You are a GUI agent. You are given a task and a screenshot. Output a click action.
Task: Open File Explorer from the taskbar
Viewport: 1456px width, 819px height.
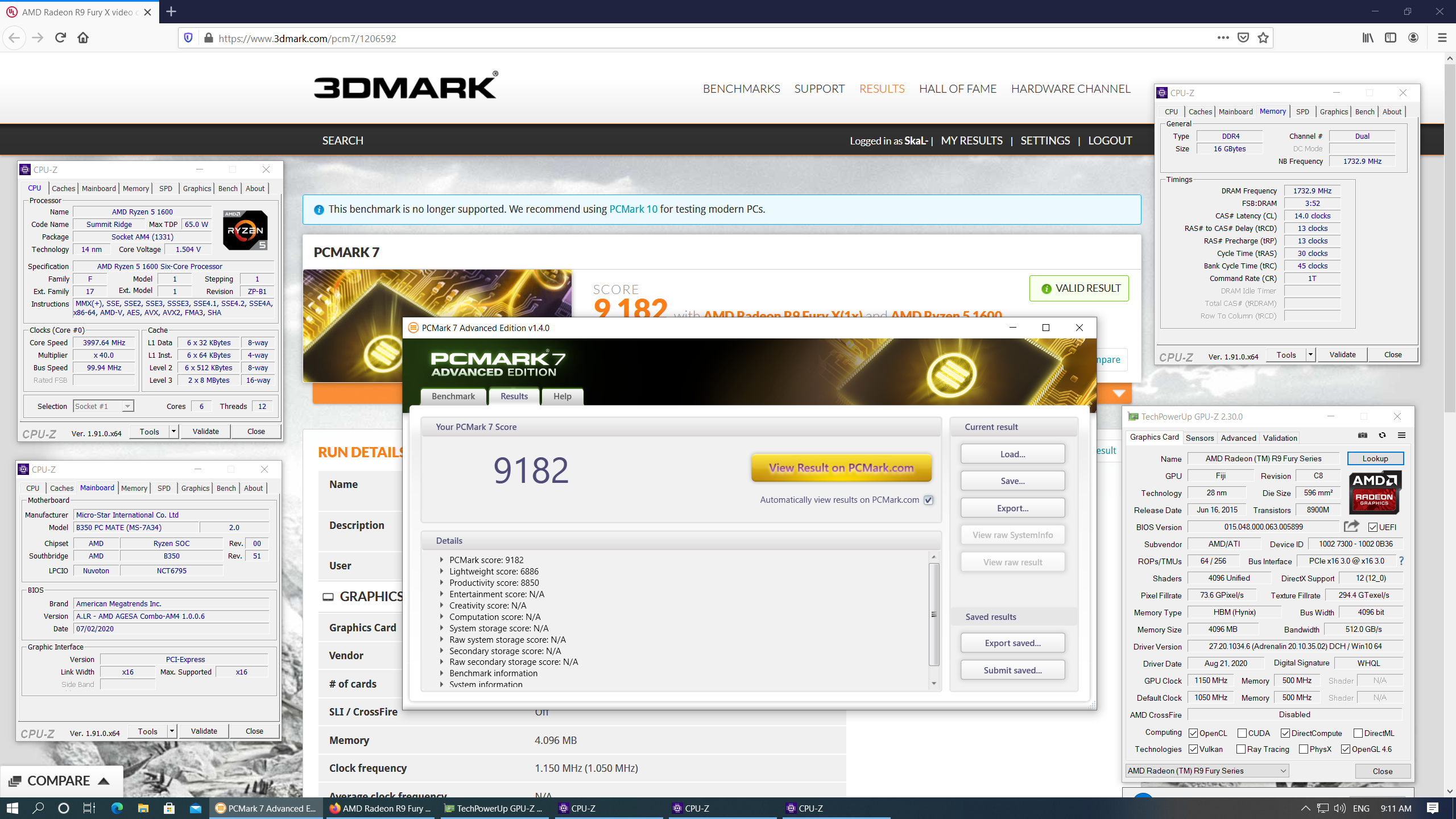pyautogui.click(x=143, y=808)
